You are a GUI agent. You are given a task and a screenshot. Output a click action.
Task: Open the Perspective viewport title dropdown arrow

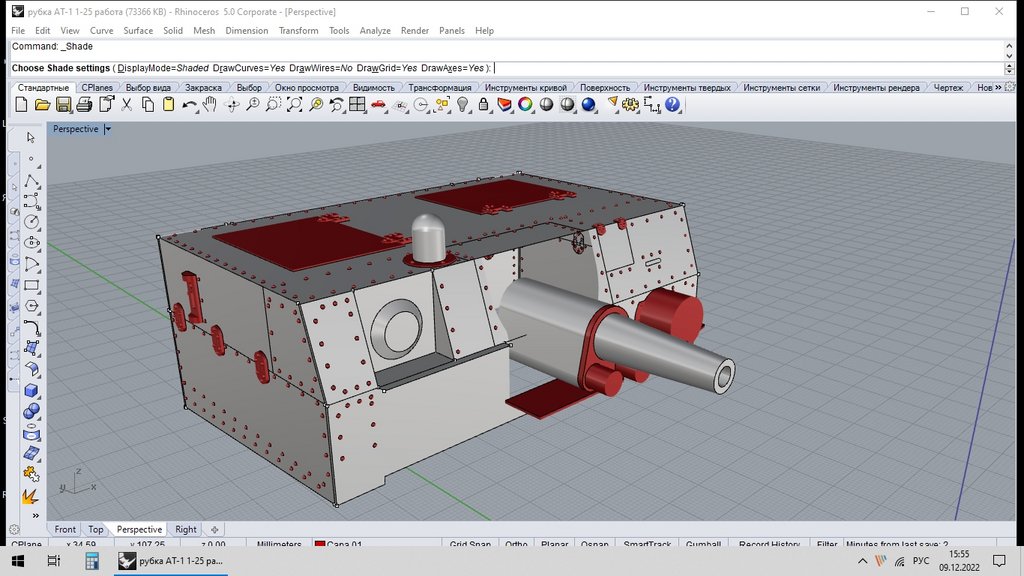pos(108,129)
